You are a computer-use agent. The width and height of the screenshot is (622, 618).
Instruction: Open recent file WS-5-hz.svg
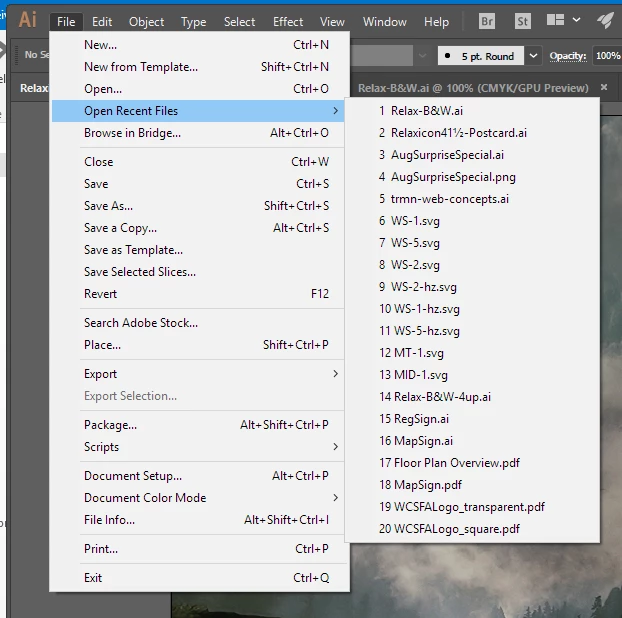tap(472, 331)
